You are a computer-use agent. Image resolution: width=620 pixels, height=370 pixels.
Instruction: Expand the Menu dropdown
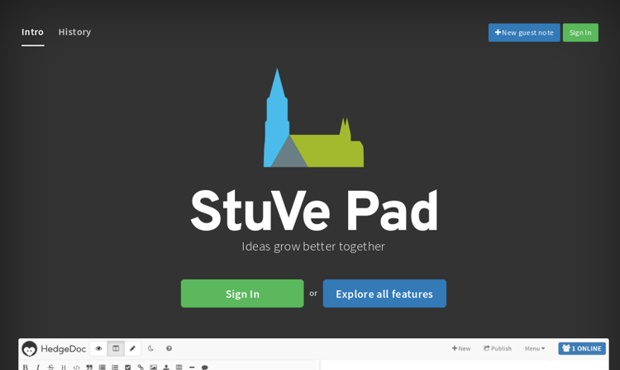click(535, 349)
